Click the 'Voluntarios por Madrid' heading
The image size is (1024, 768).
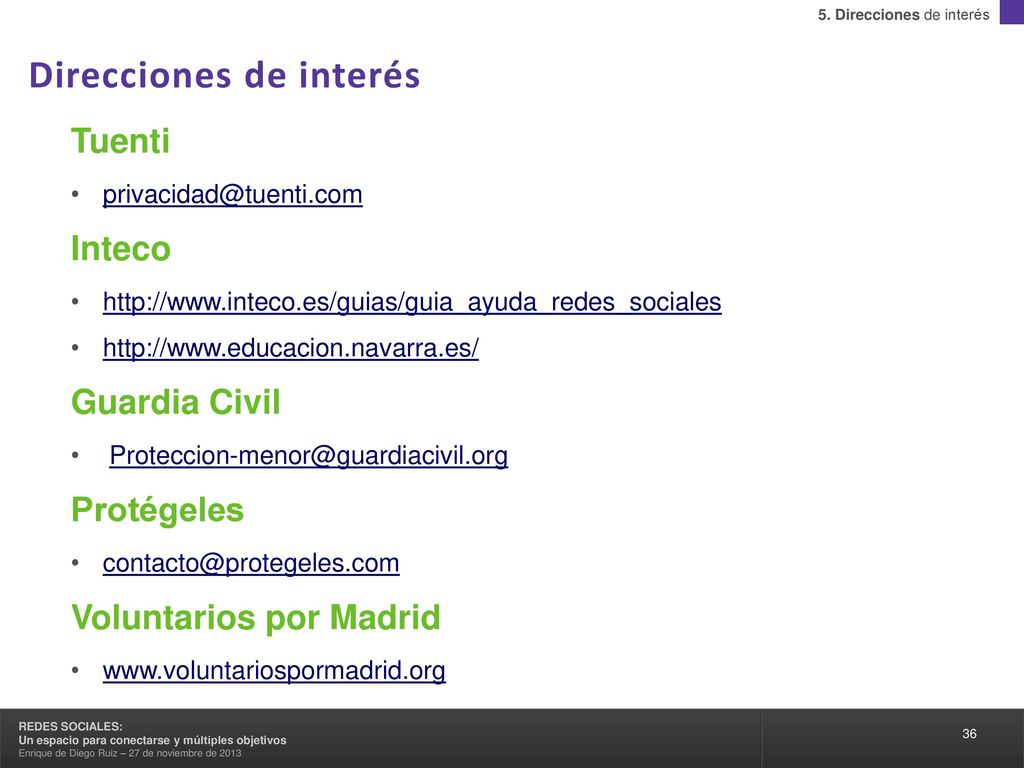pyautogui.click(x=256, y=617)
